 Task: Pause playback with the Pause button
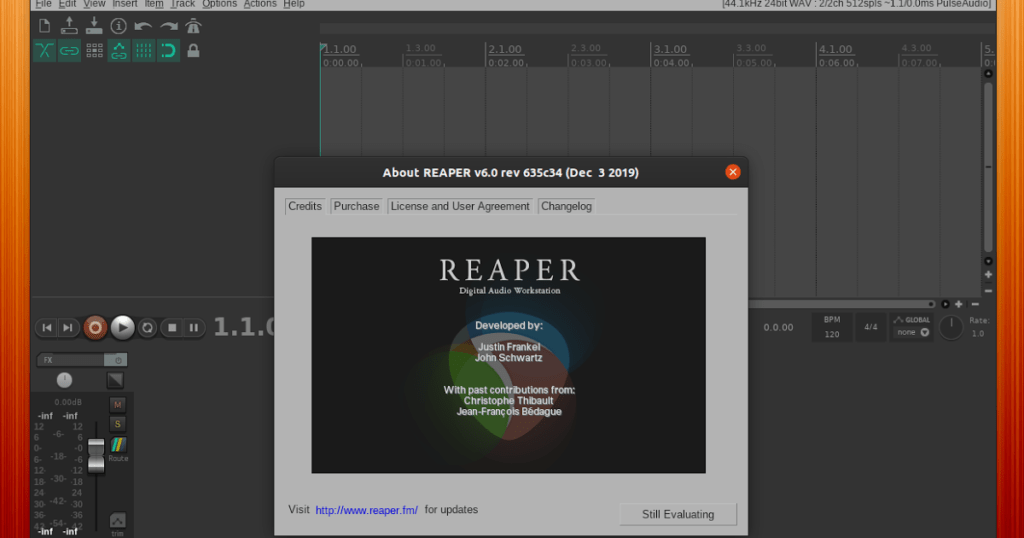click(194, 328)
